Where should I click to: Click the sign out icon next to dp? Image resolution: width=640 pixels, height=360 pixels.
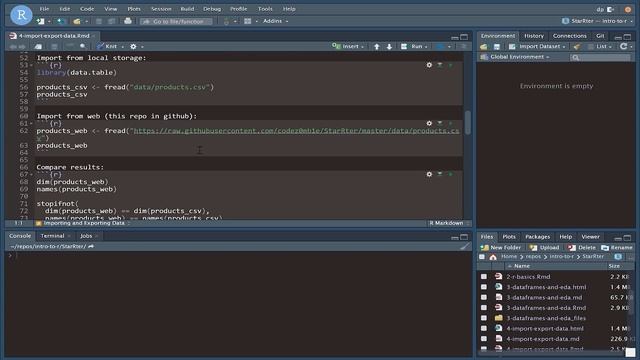click(x=611, y=9)
